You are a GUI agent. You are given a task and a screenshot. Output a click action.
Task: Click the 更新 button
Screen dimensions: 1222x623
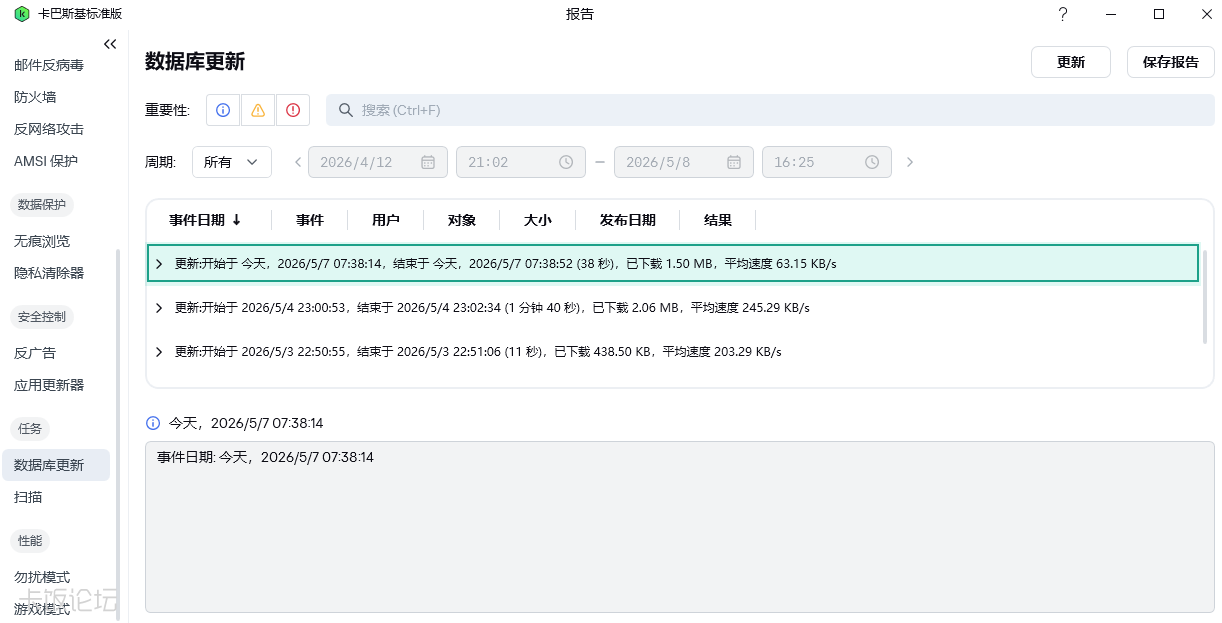point(1071,62)
